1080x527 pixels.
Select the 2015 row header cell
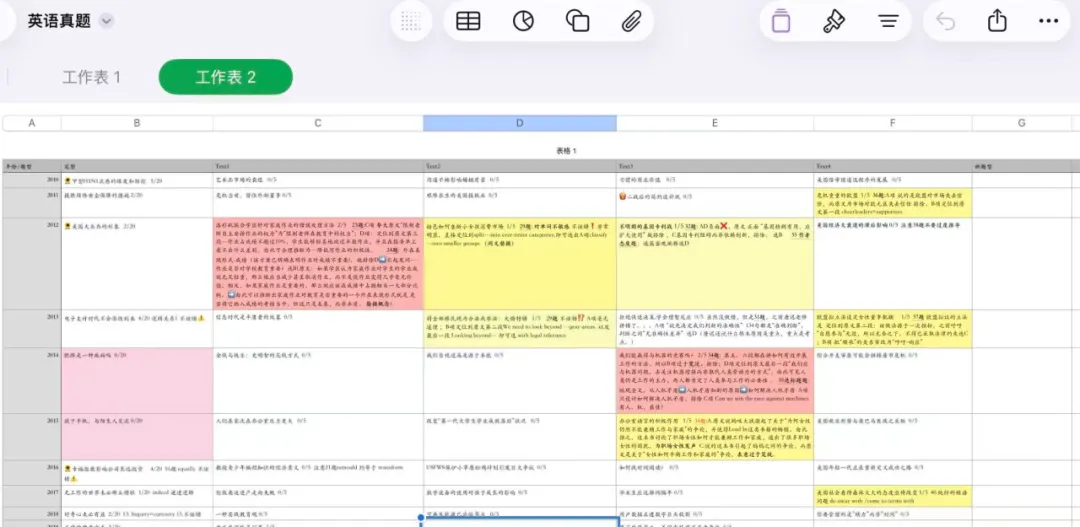pos(32,437)
